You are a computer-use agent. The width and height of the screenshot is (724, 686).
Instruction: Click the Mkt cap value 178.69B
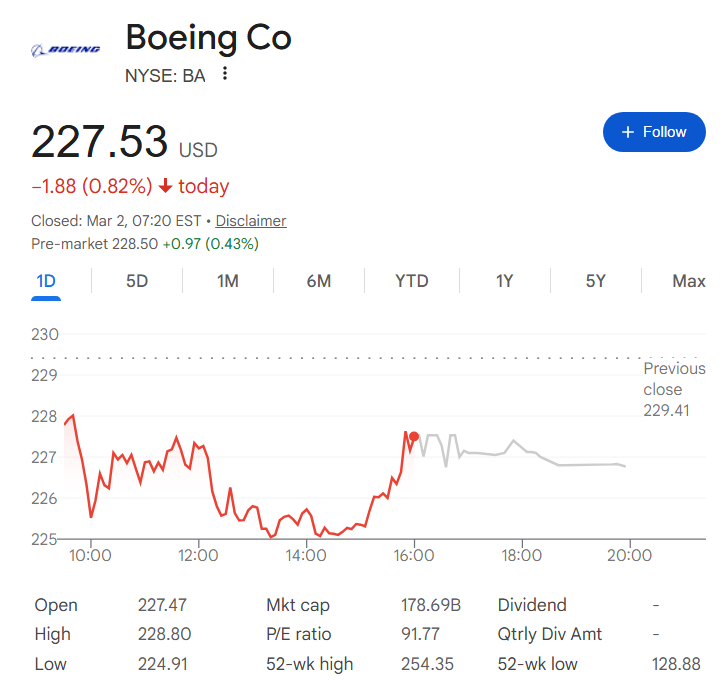(x=431, y=605)
